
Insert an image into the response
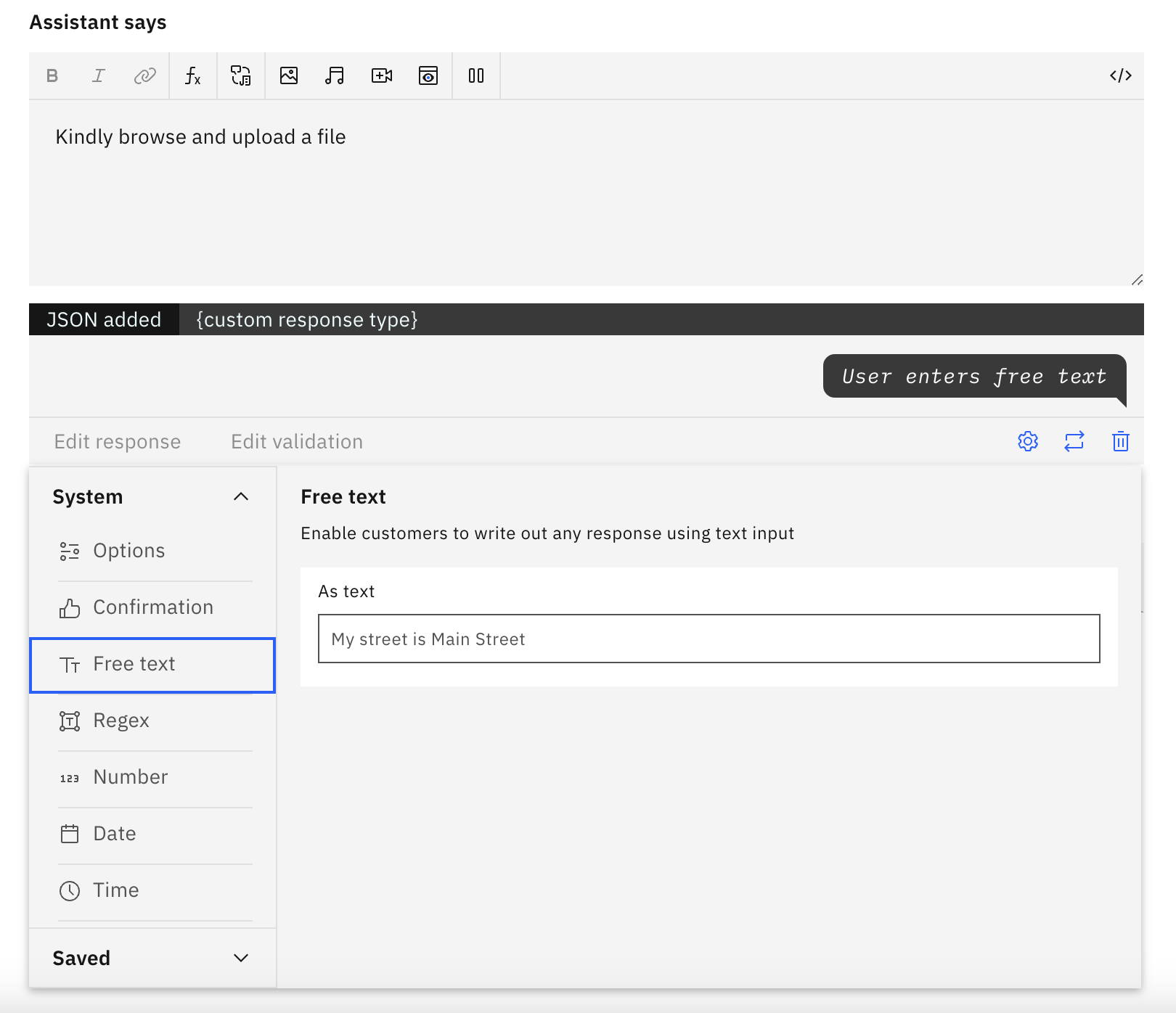(x=289, y=75)
